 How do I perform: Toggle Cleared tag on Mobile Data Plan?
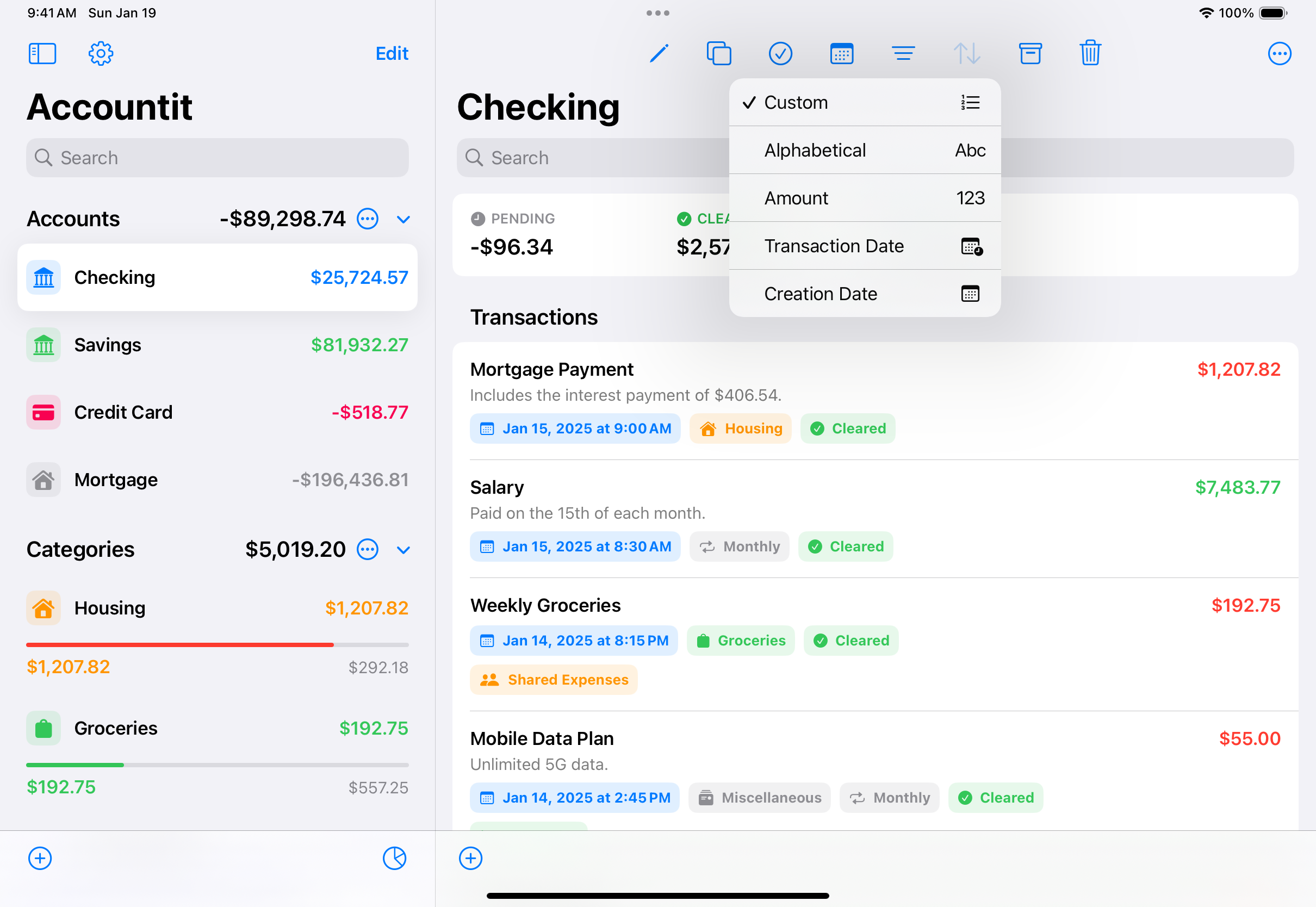[996, 798]
